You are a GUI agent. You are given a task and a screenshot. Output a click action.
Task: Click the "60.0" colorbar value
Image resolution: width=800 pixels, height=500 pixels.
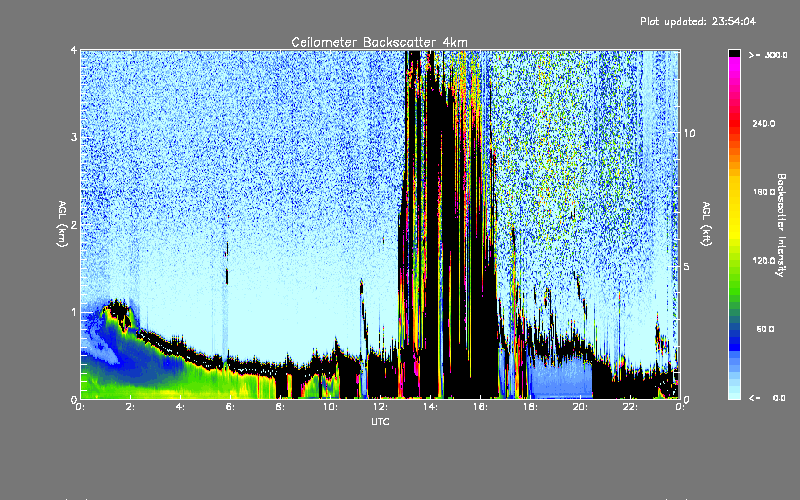pyautogui.click(x=765, y=329)
